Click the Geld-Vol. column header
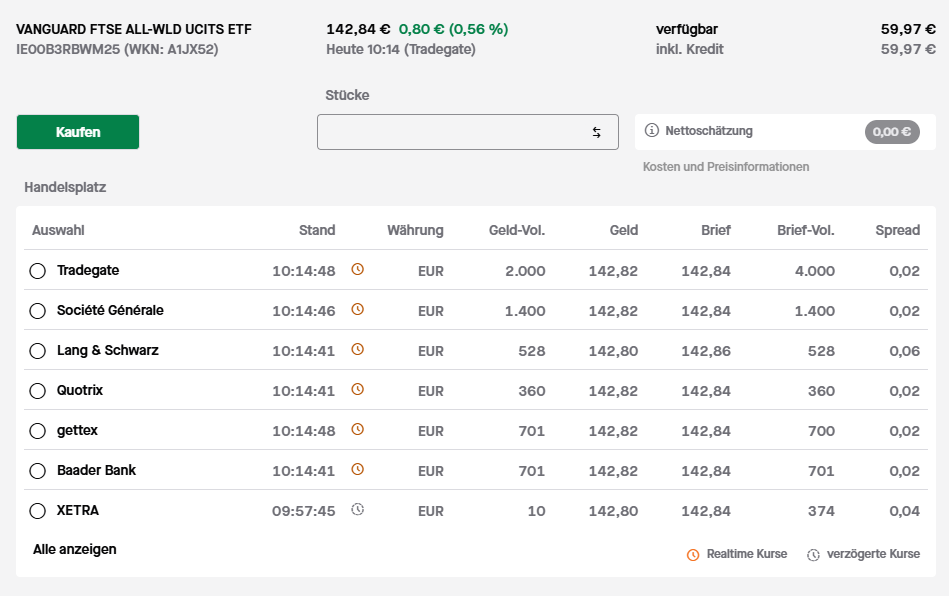This screenshot has height=596, width=949. point(517,230)
